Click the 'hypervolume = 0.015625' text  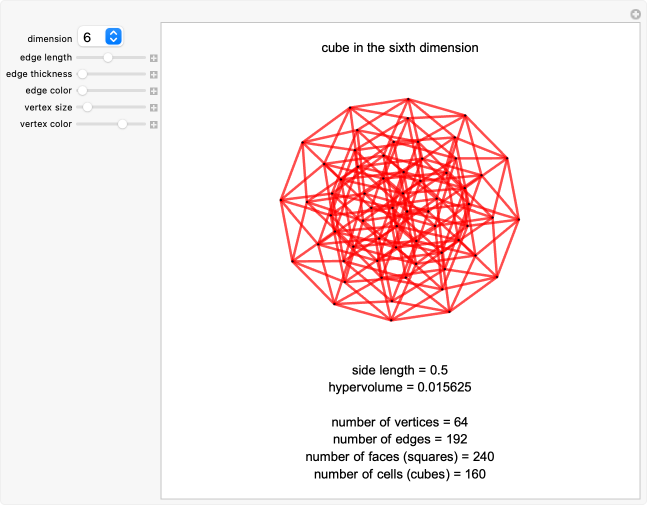399,386
